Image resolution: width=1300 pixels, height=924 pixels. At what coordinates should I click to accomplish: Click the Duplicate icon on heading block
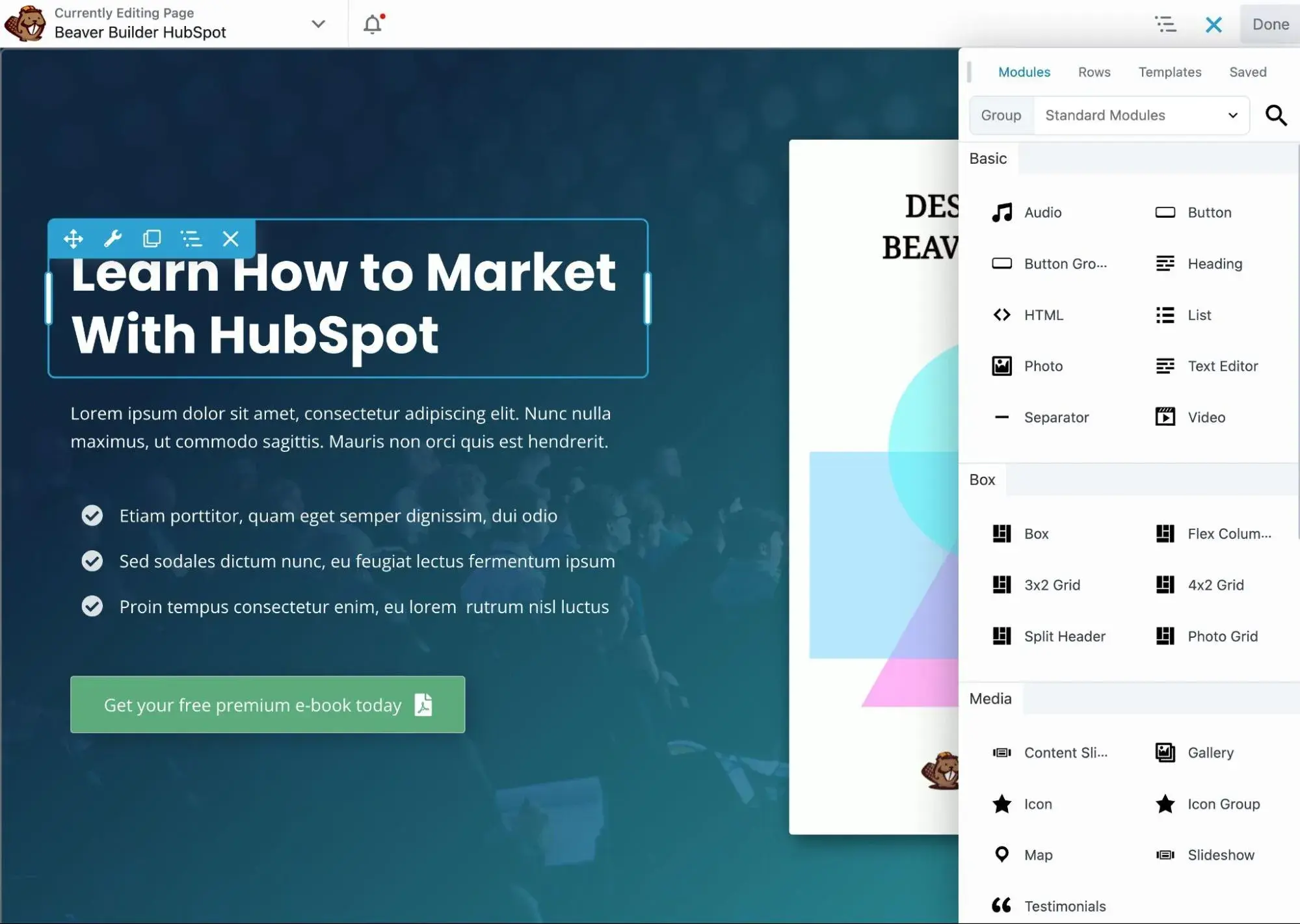[x=151, y=237]
